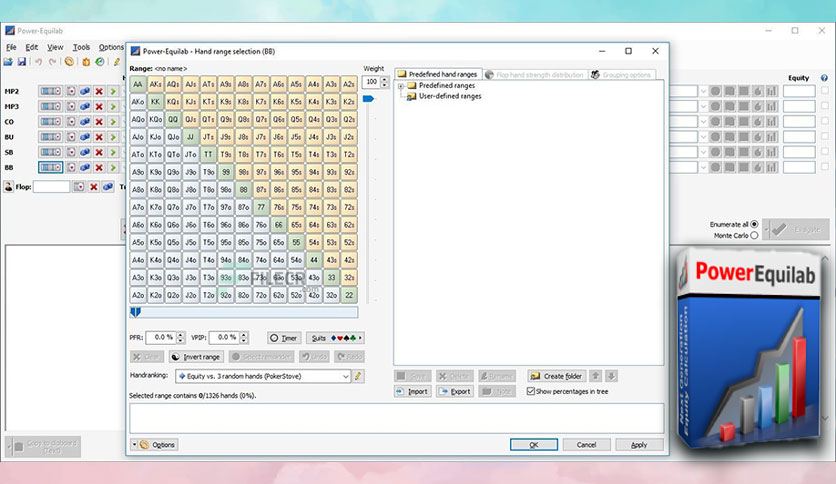836x484 pixels.
Task: Click the Cancel button
Action: click(x=586, y=445)
